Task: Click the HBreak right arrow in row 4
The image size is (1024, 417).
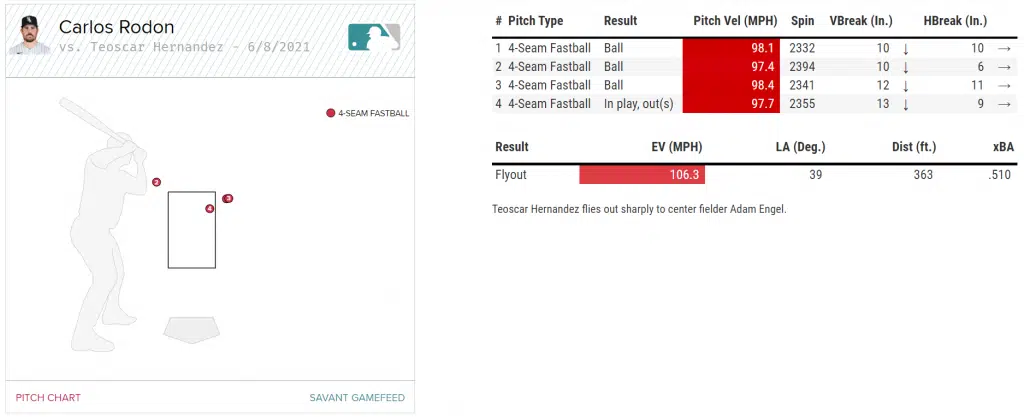Action: pos(1004,103)
